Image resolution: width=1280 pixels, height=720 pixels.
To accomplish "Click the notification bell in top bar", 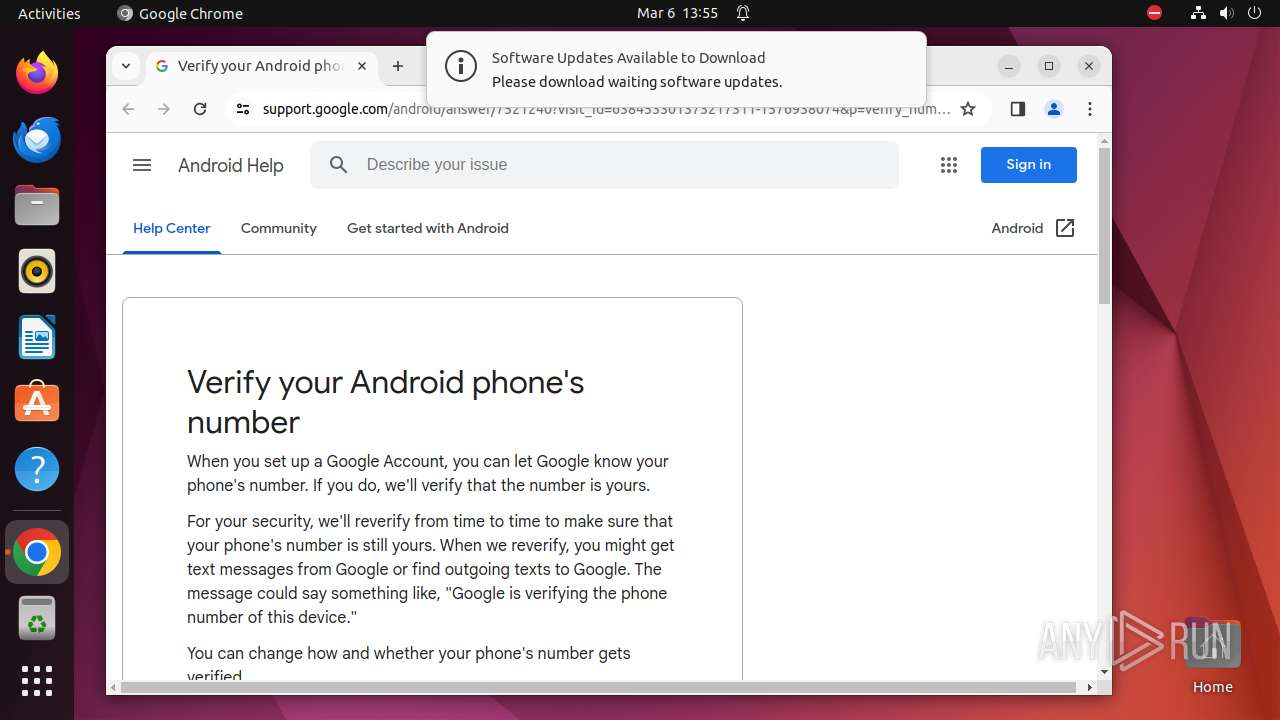I will [743, 13].
